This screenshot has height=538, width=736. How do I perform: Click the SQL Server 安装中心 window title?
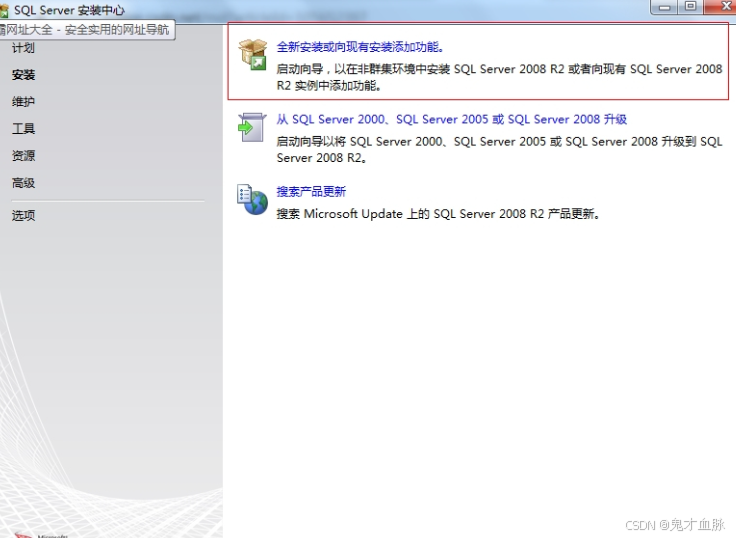pos(69,10)
